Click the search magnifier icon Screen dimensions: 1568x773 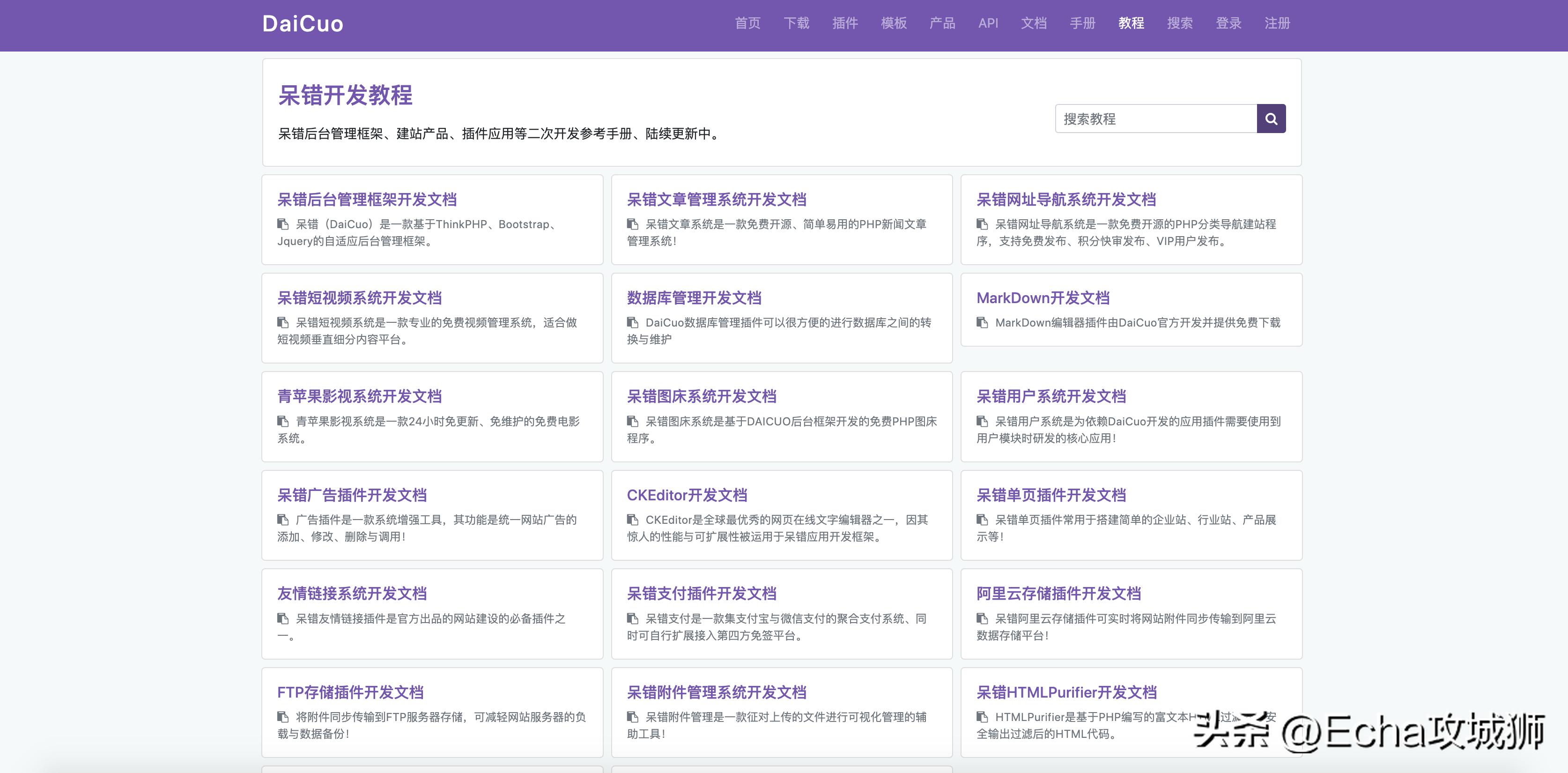[x=1271, y=119]
